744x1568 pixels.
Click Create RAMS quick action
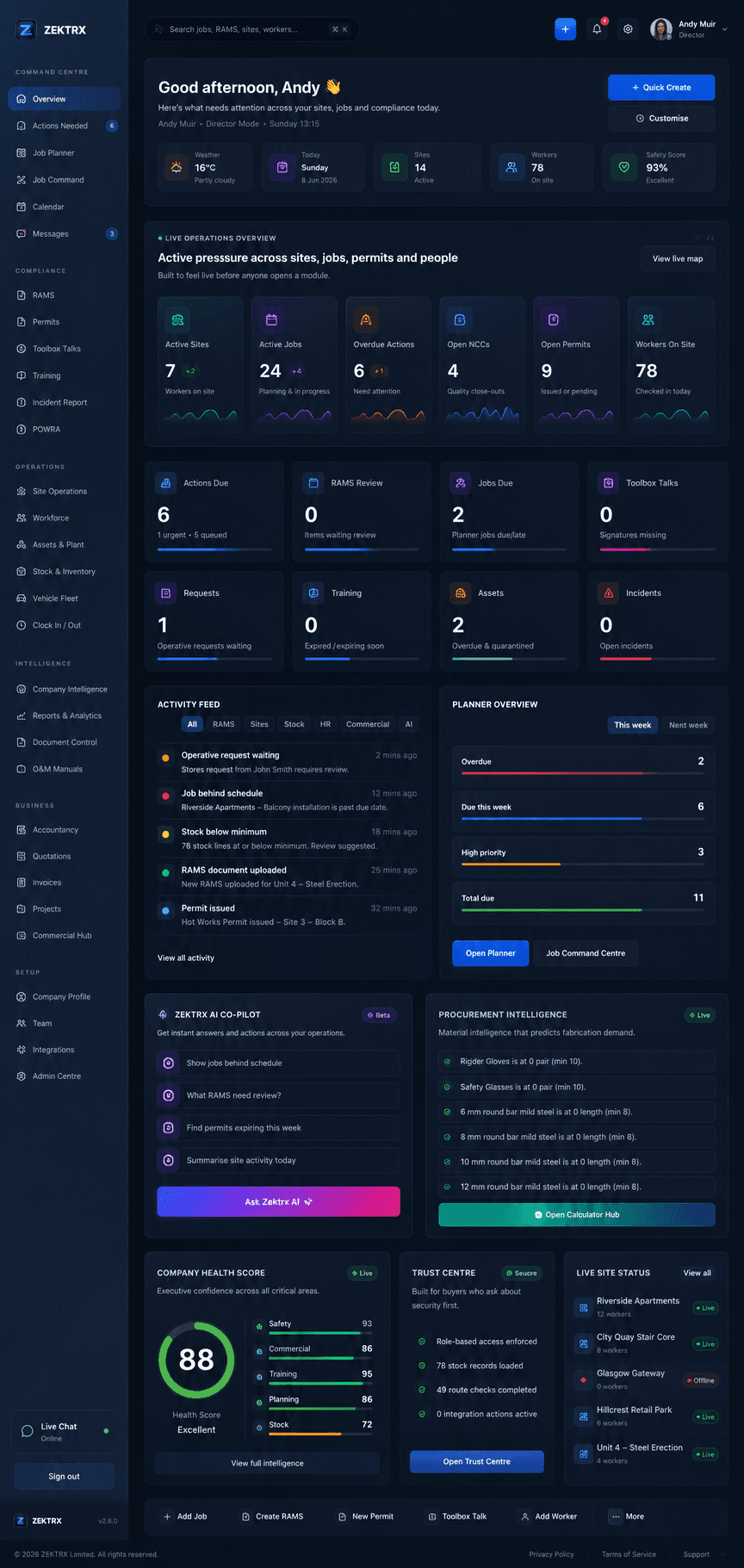(273, 1516)
